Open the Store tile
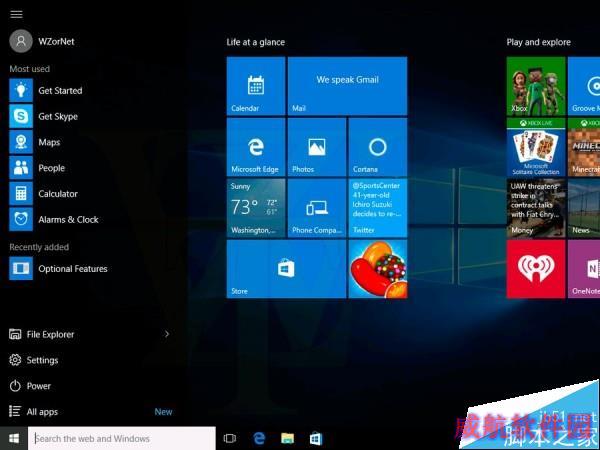Viewport: 600px width, 450px height. (x=286, y=269)
